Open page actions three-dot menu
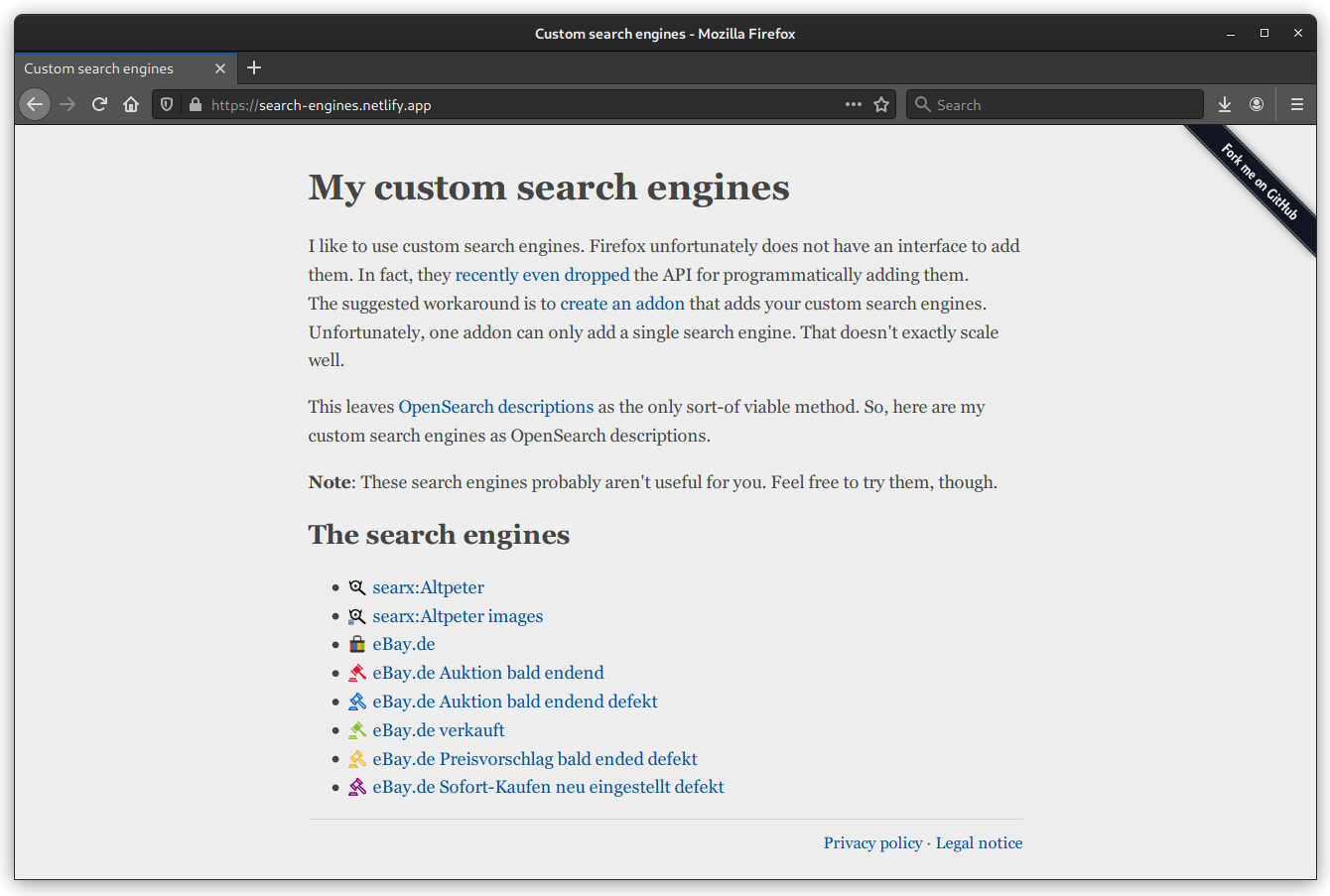The width and height of the screenshot is (1330, 896). point(854,104)
